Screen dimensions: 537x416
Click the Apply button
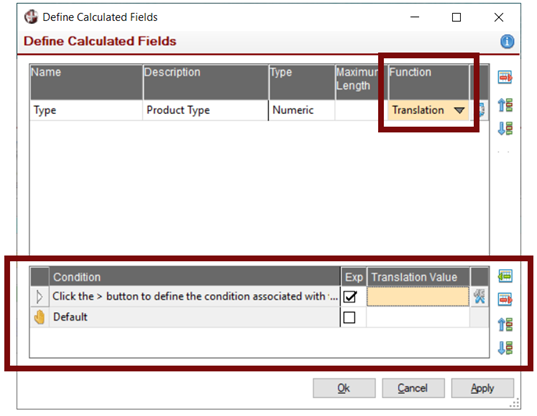[482, 388]
